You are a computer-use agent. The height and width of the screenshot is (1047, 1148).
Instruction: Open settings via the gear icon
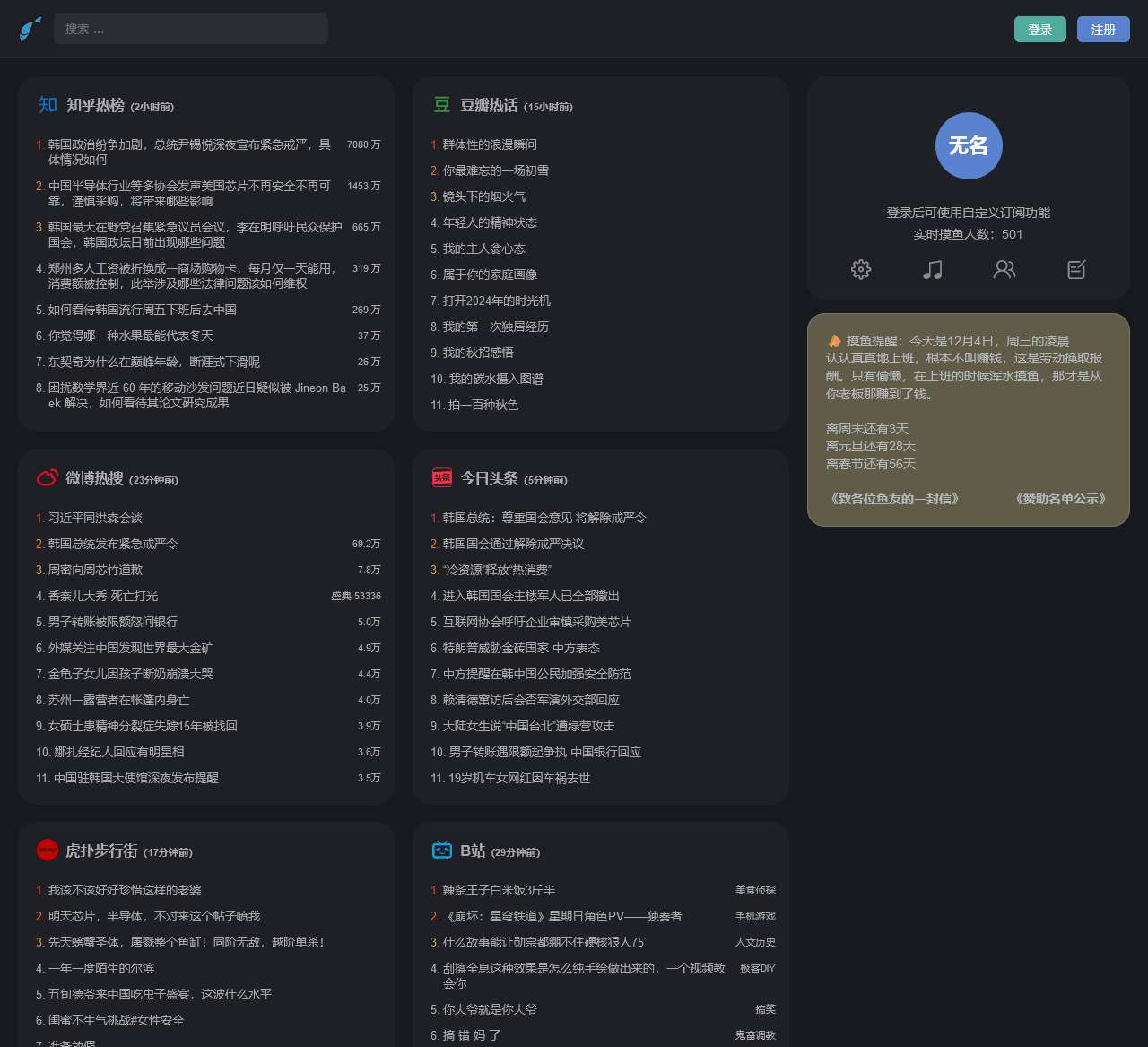[861, 269]
